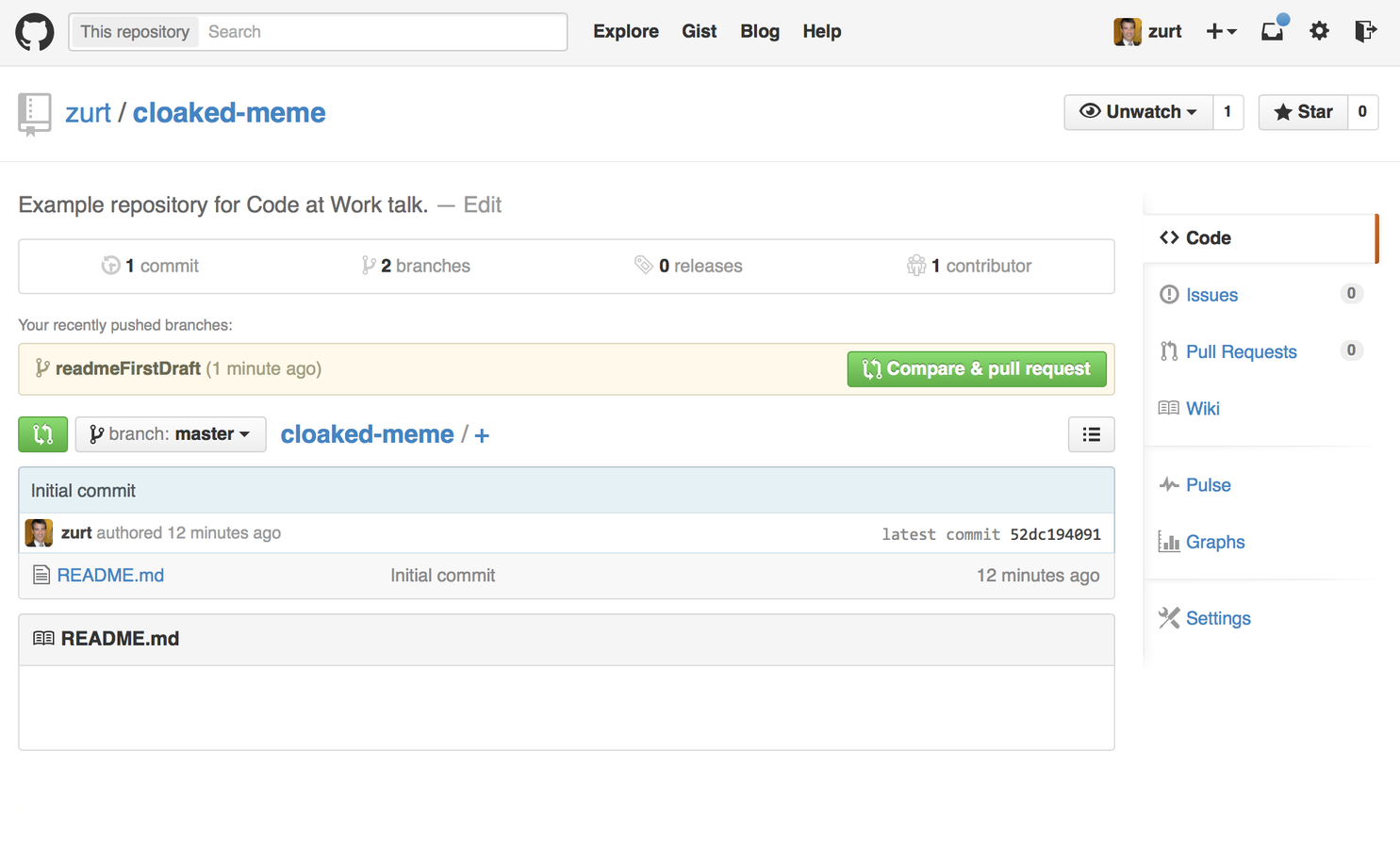1400x848 pixels.
Task: Click the branch icon beside readmeFirstDraft
Action: click(41, 368)
